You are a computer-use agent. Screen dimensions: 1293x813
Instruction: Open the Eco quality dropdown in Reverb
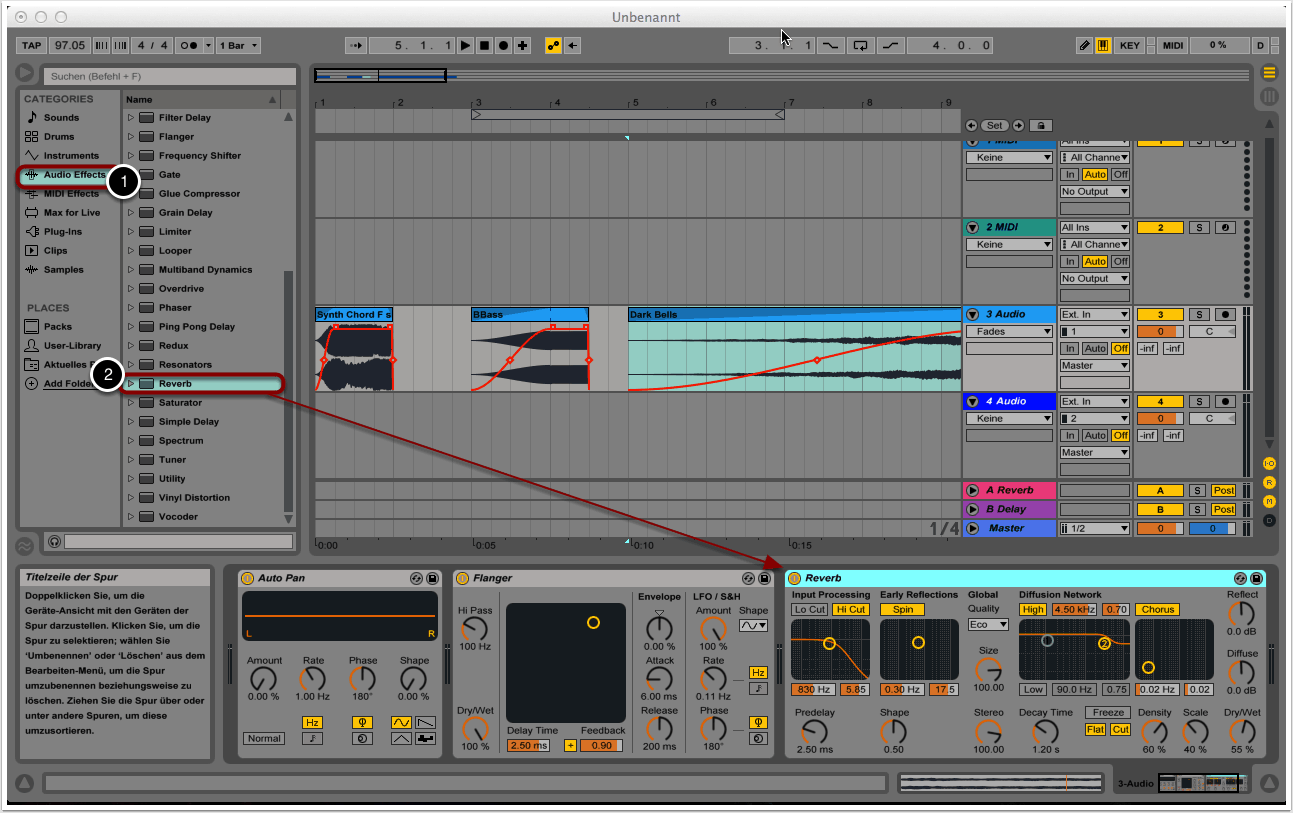[988, 625]
